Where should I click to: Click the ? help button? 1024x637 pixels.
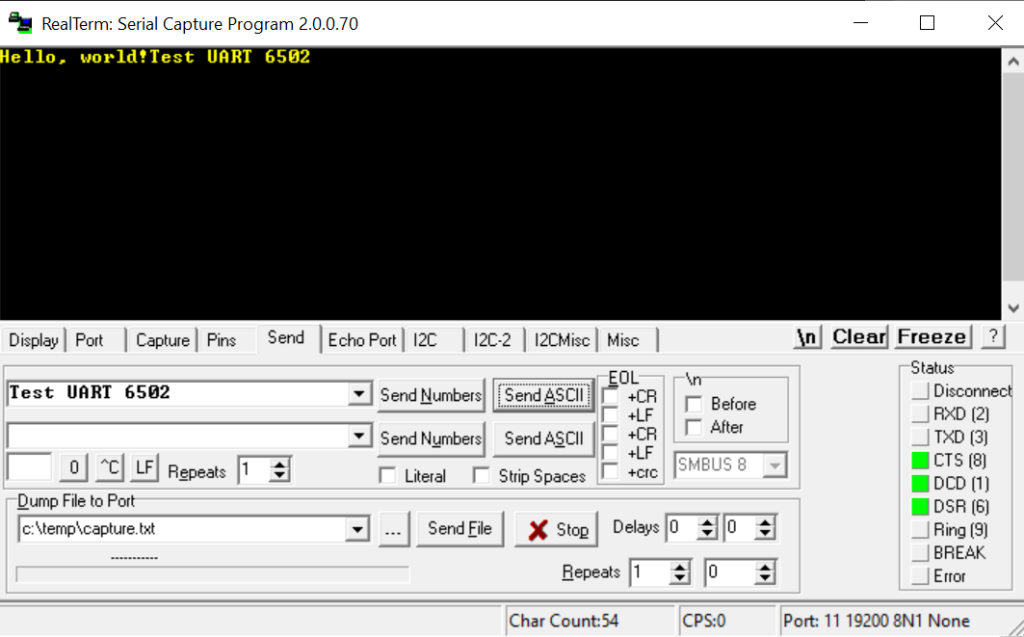click(992, 337)
